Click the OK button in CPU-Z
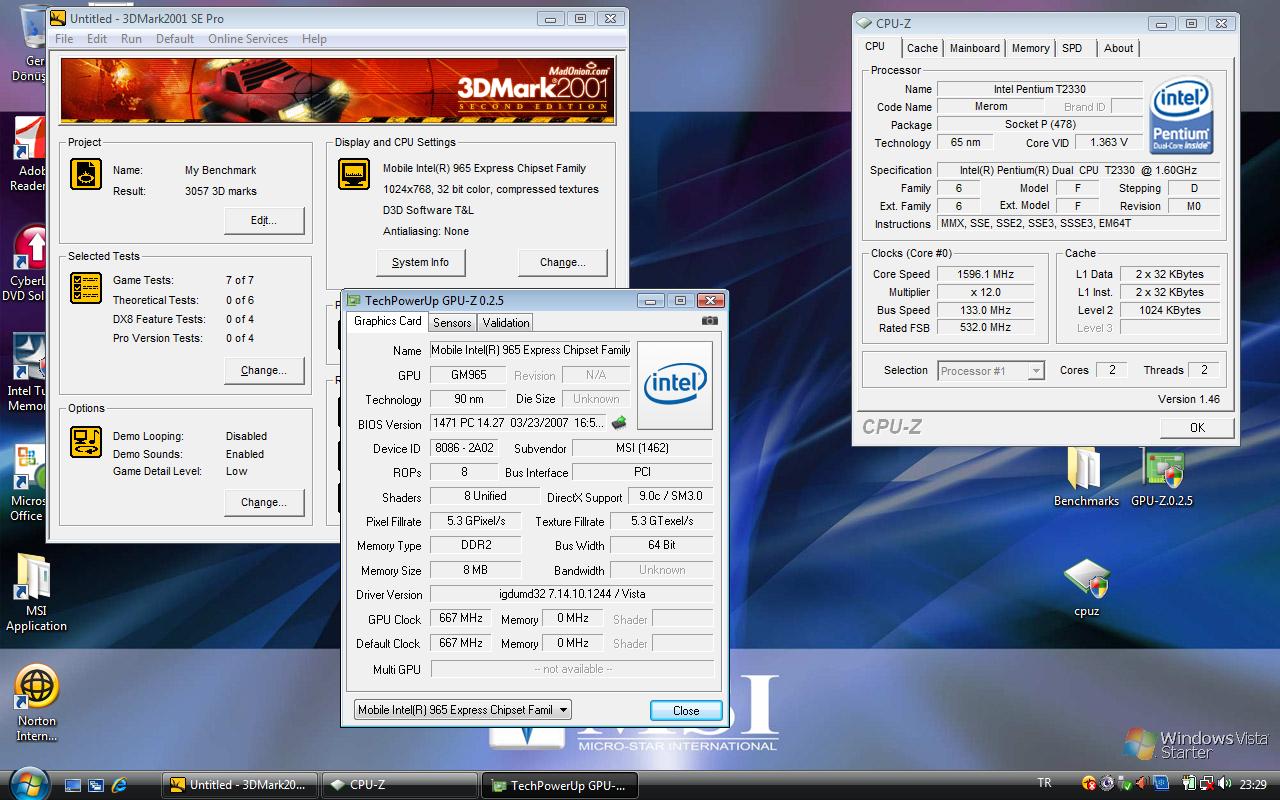This screenshot has width=1280, height=800. coord(1197,428)
